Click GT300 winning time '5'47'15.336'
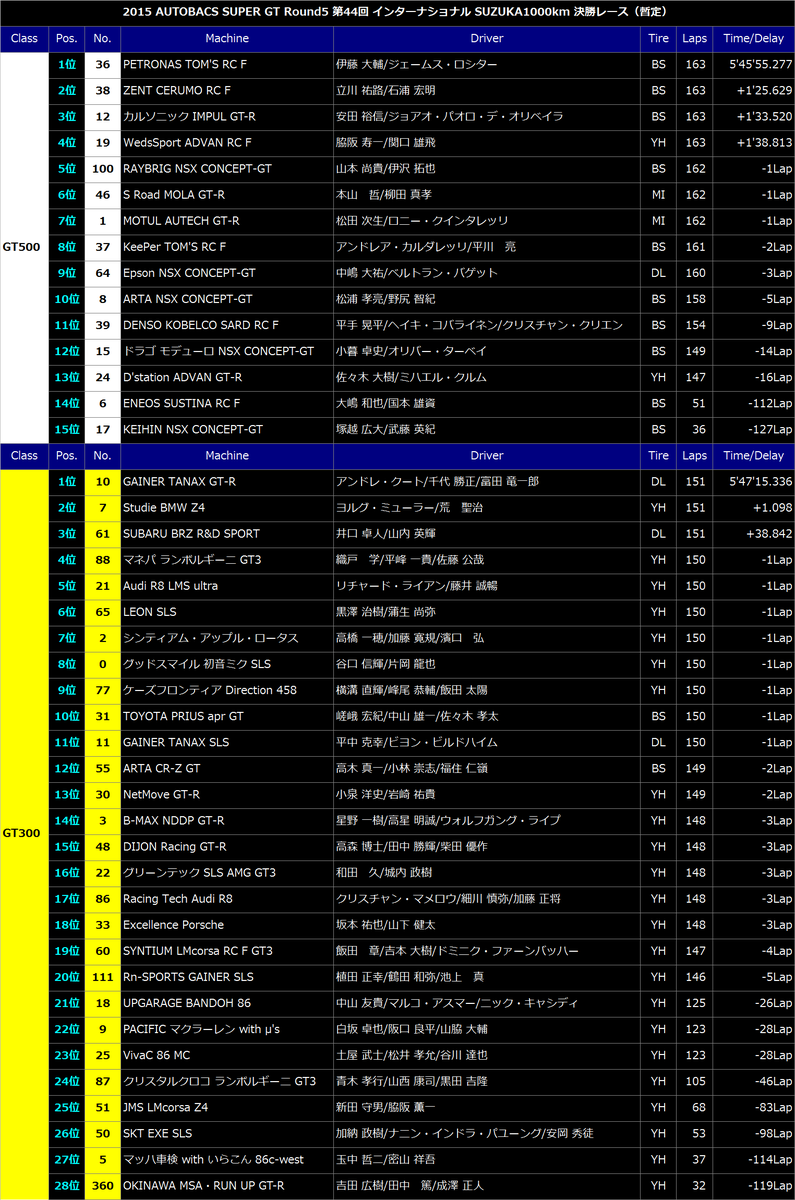Screen dimensions: 795x1200 click(758, 481)
